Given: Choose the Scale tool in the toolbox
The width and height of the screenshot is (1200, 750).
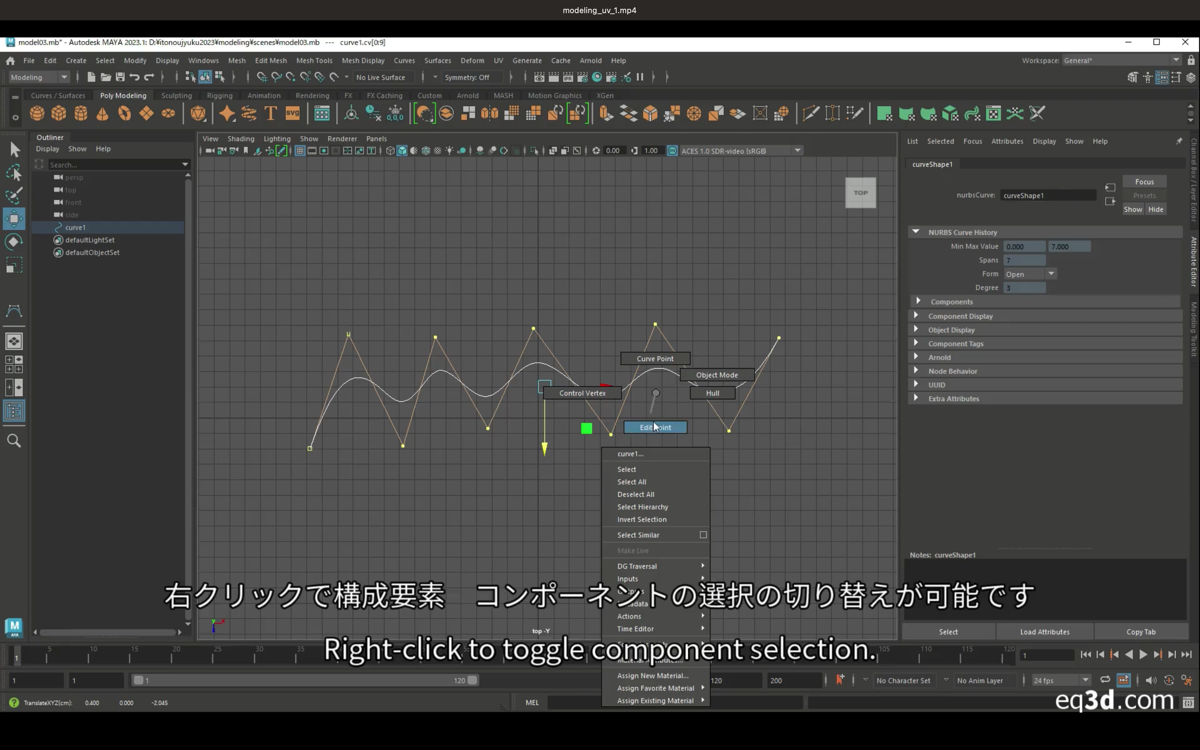Looking at the screenshot, I should [x=14, y=266].
